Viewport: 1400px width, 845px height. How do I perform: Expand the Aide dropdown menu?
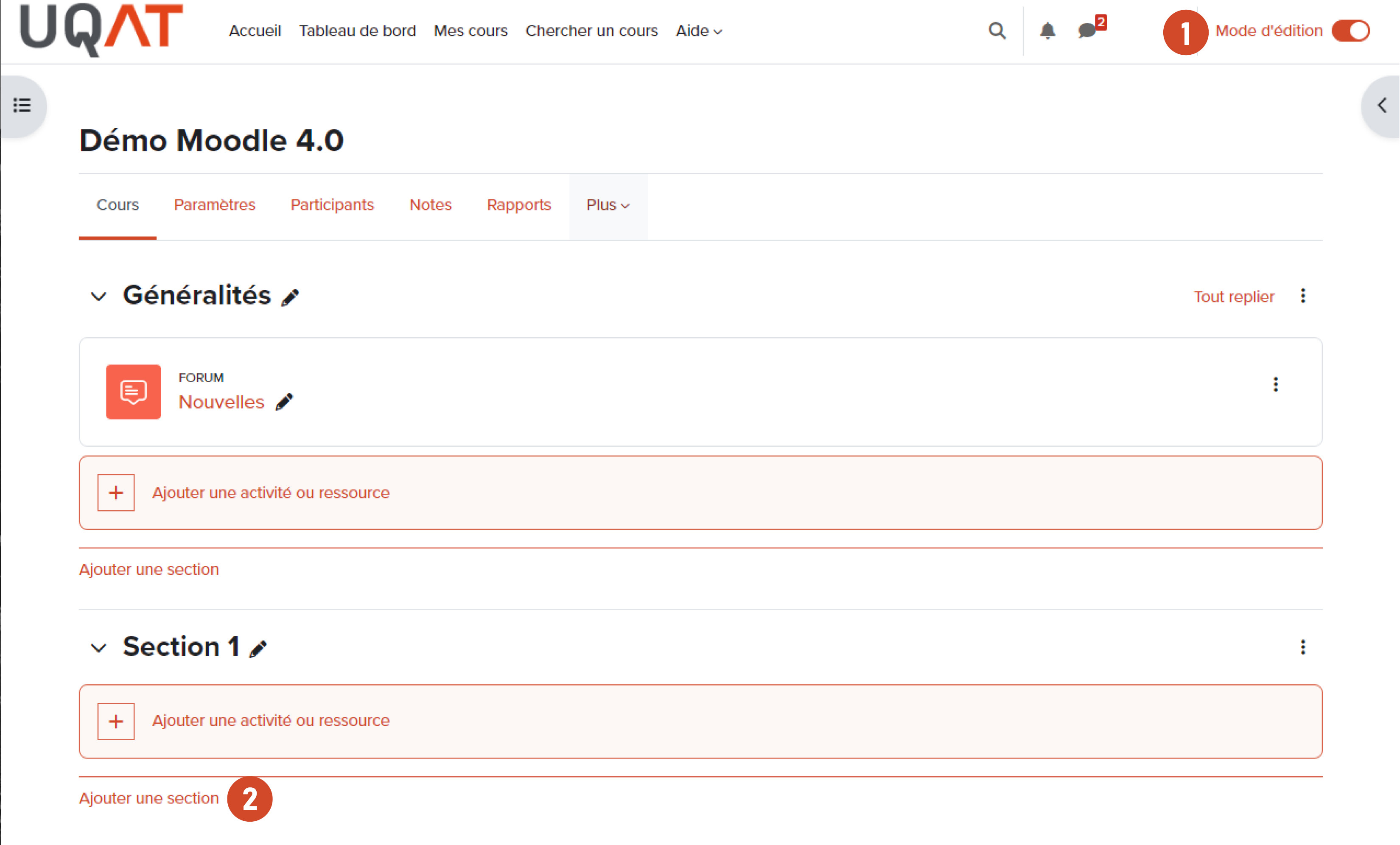[698, 31]
